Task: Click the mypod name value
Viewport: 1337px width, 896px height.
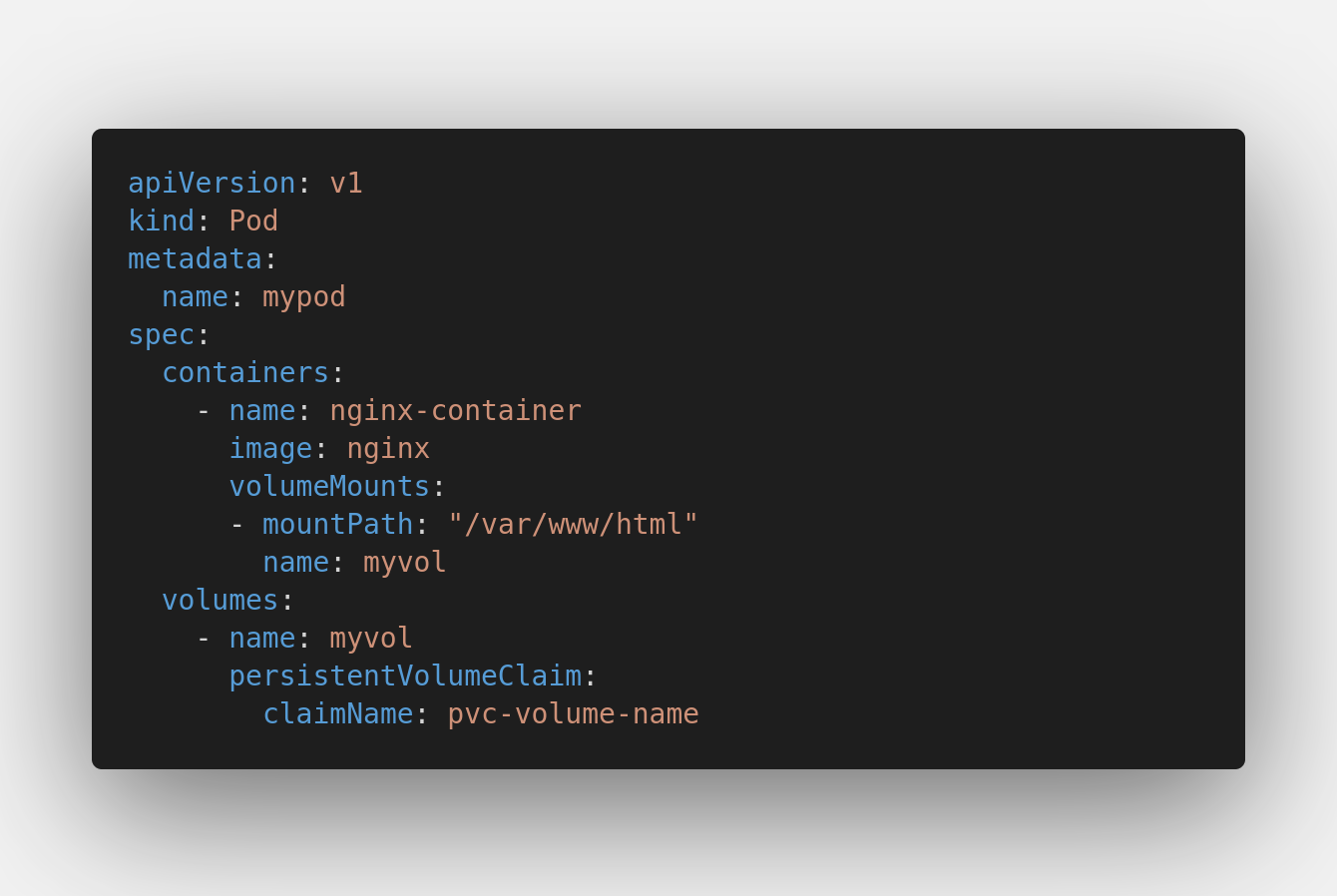Action: point(303,297)
